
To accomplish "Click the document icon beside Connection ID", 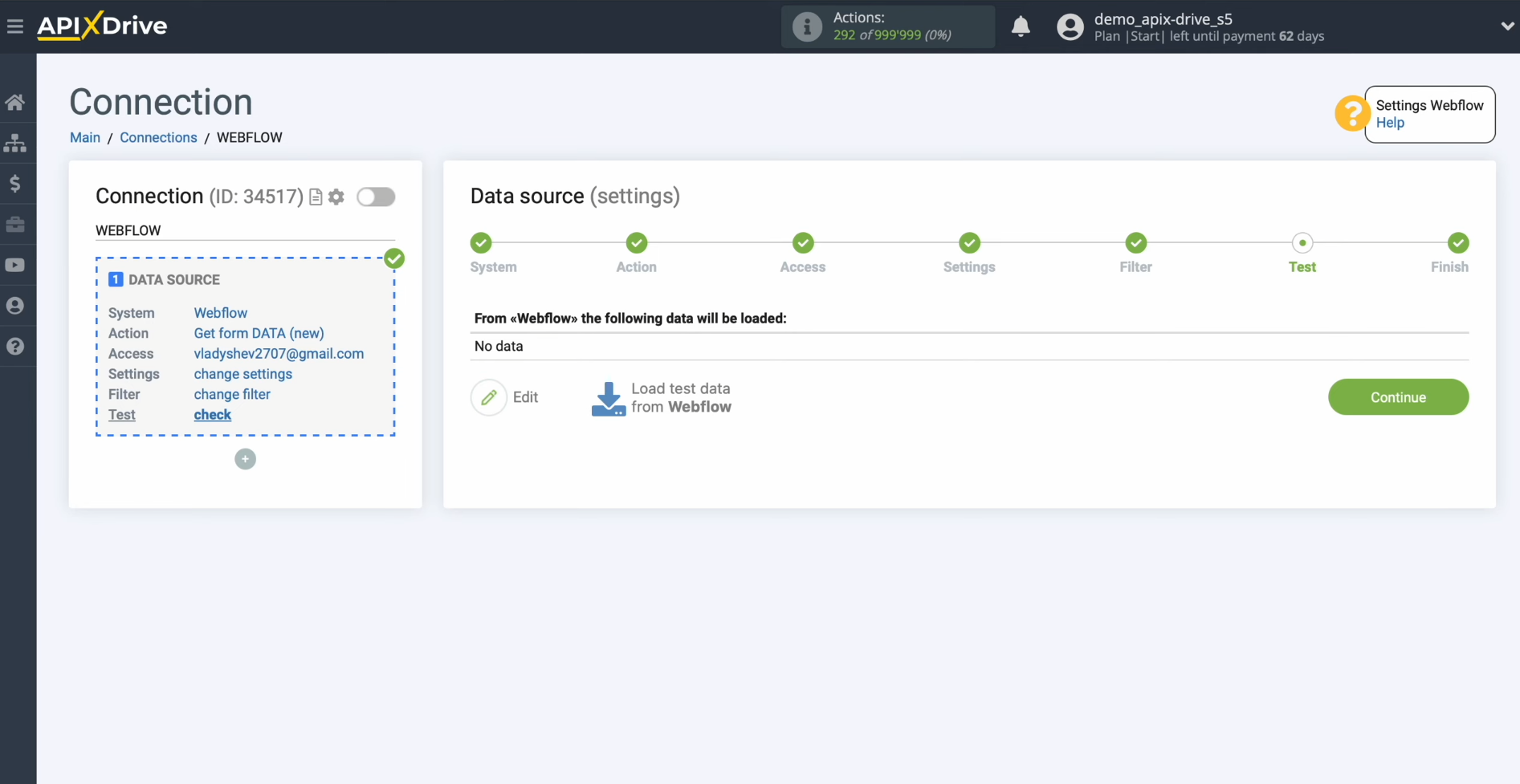I will point(316,197).
